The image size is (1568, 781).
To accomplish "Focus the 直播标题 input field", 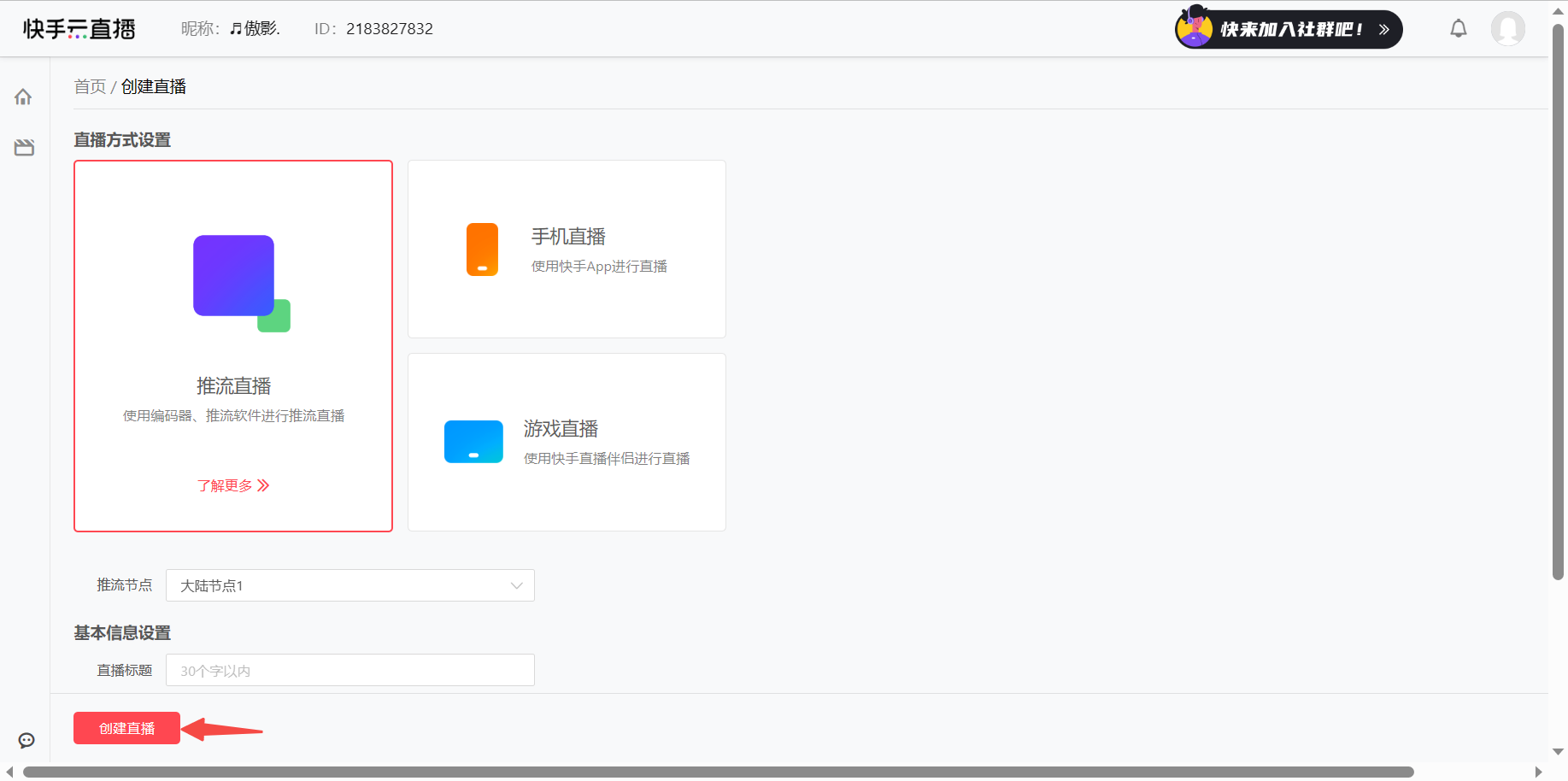I will click(x=350, y=670).
